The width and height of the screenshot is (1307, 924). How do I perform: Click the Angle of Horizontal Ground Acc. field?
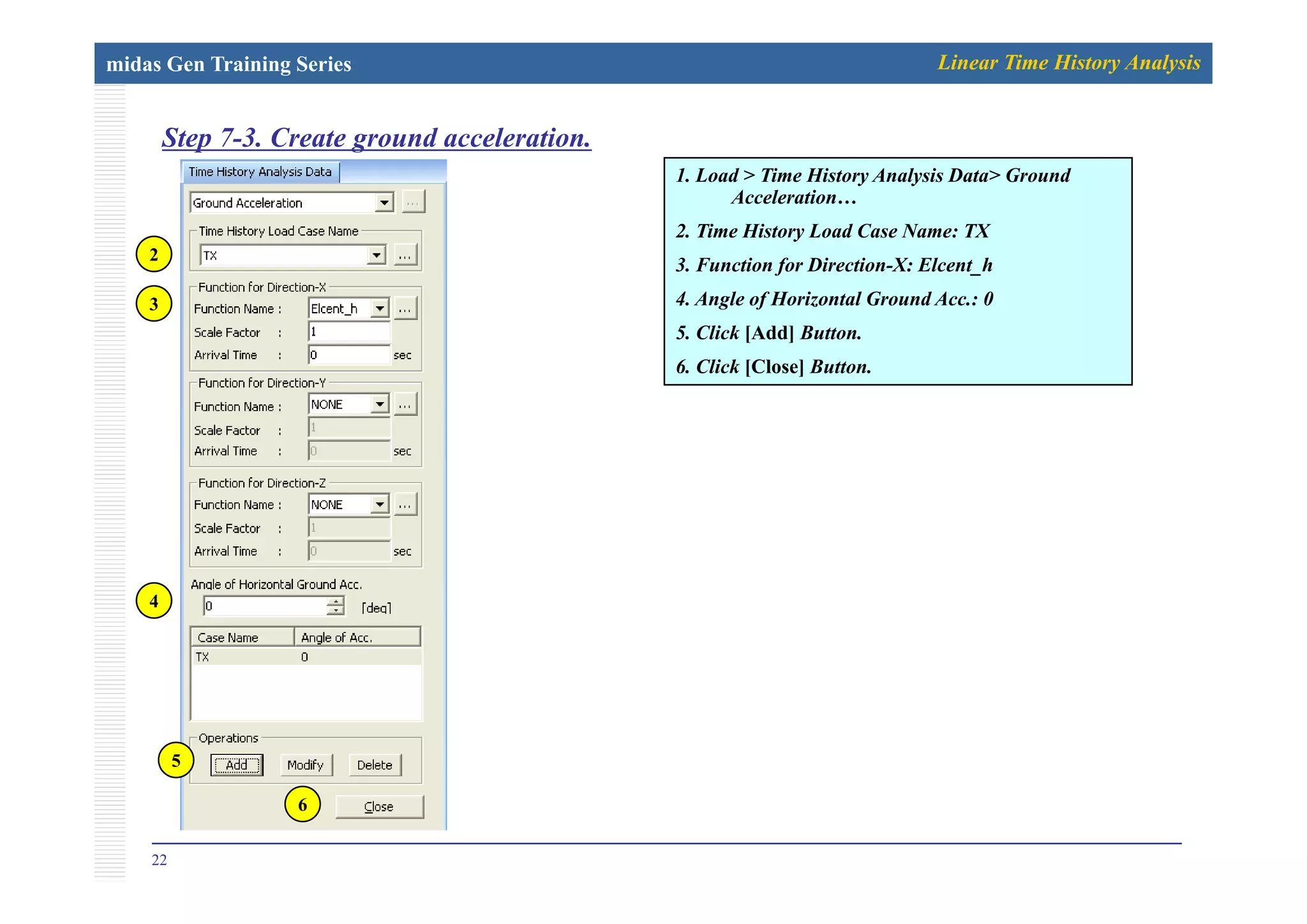pos(265,606)
